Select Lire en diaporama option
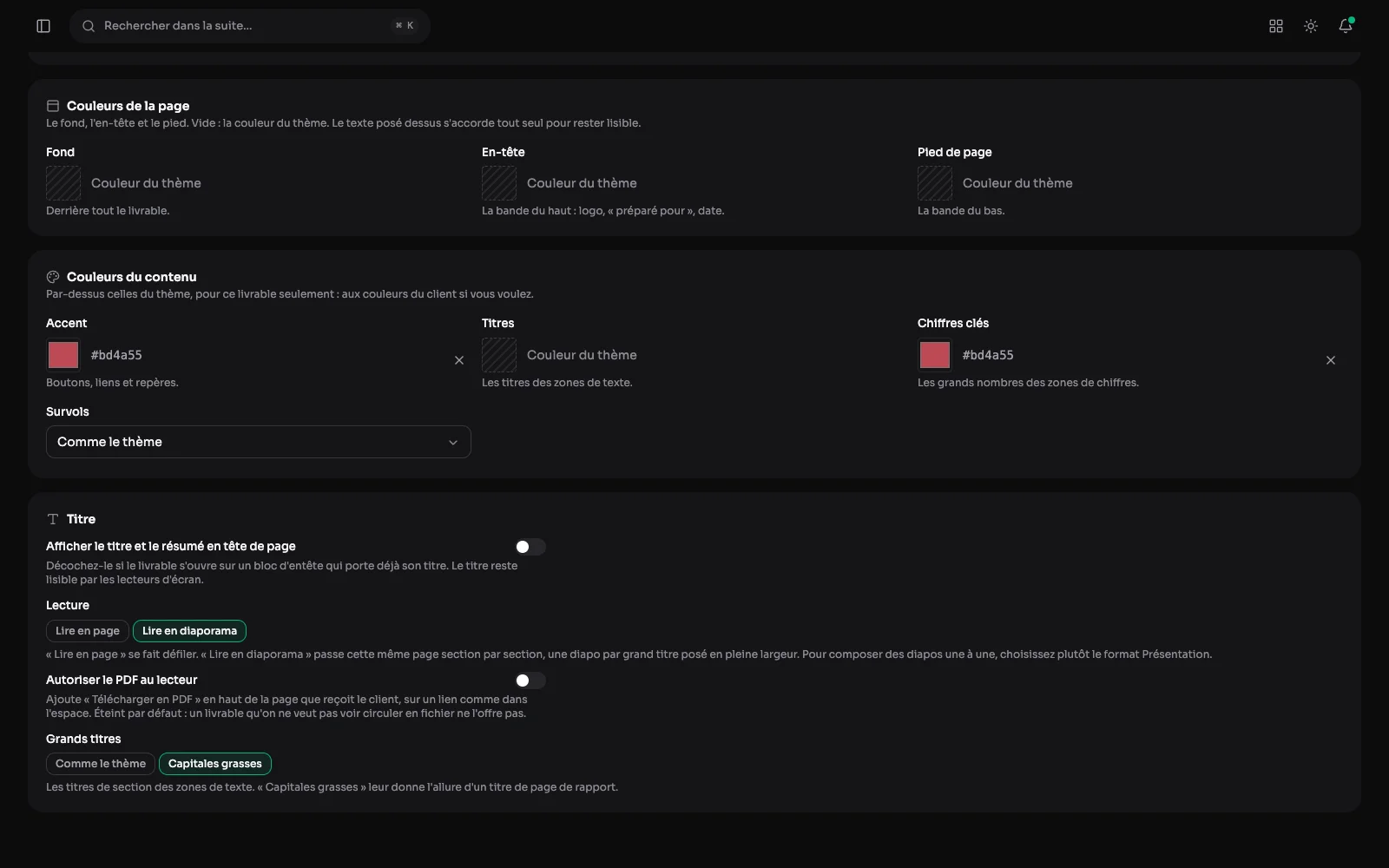Screen dimensions: 1389x868 coord(189,631)
